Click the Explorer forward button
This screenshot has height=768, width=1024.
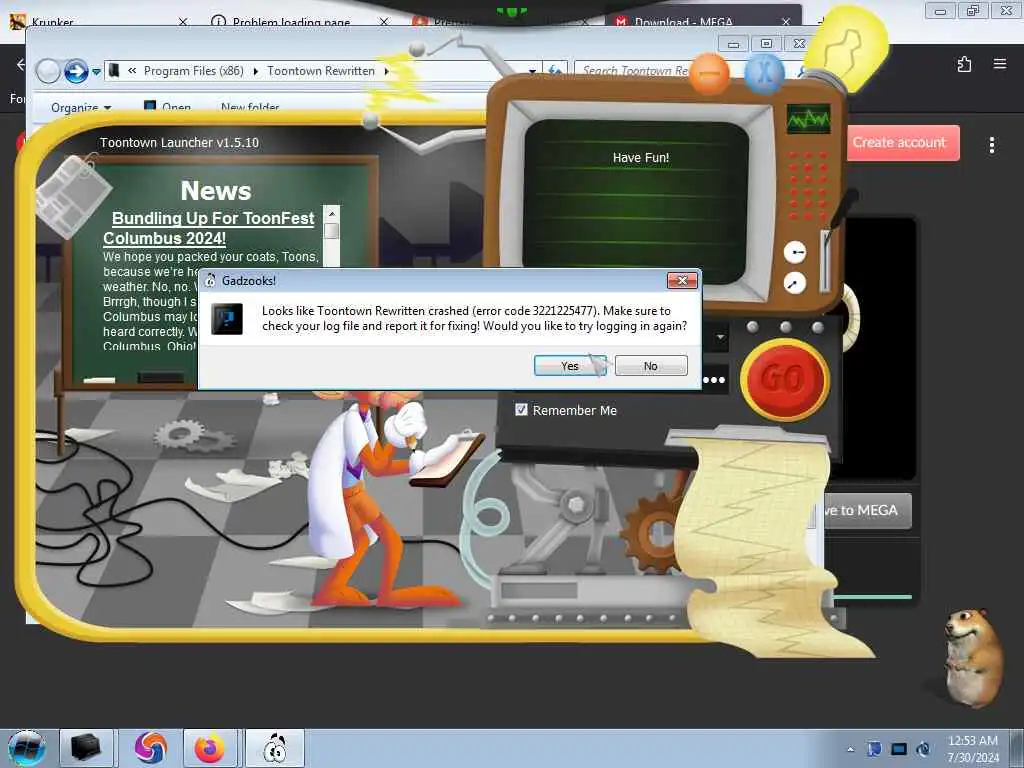76,71
